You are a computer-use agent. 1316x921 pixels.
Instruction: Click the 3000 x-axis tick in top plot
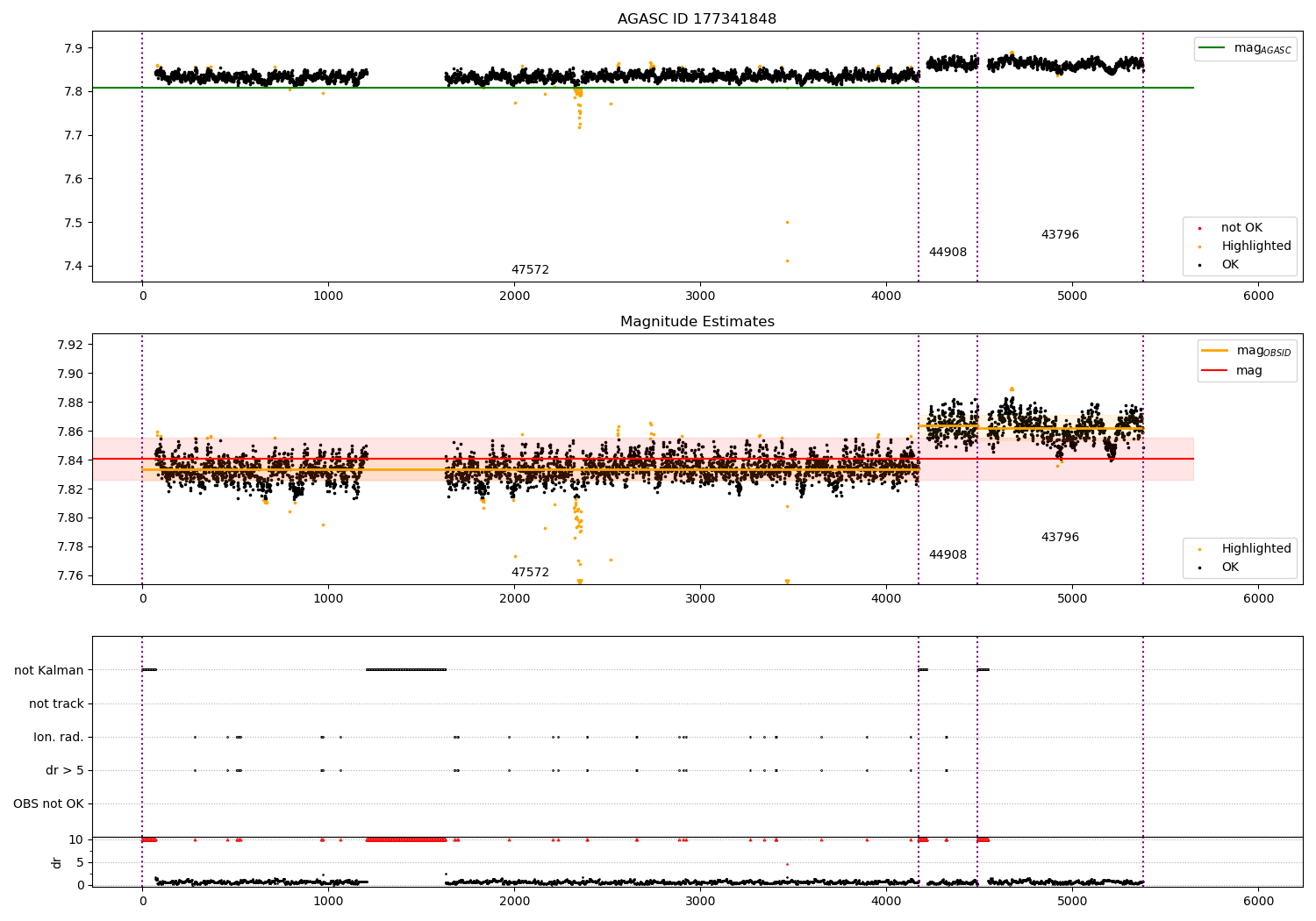700,296
